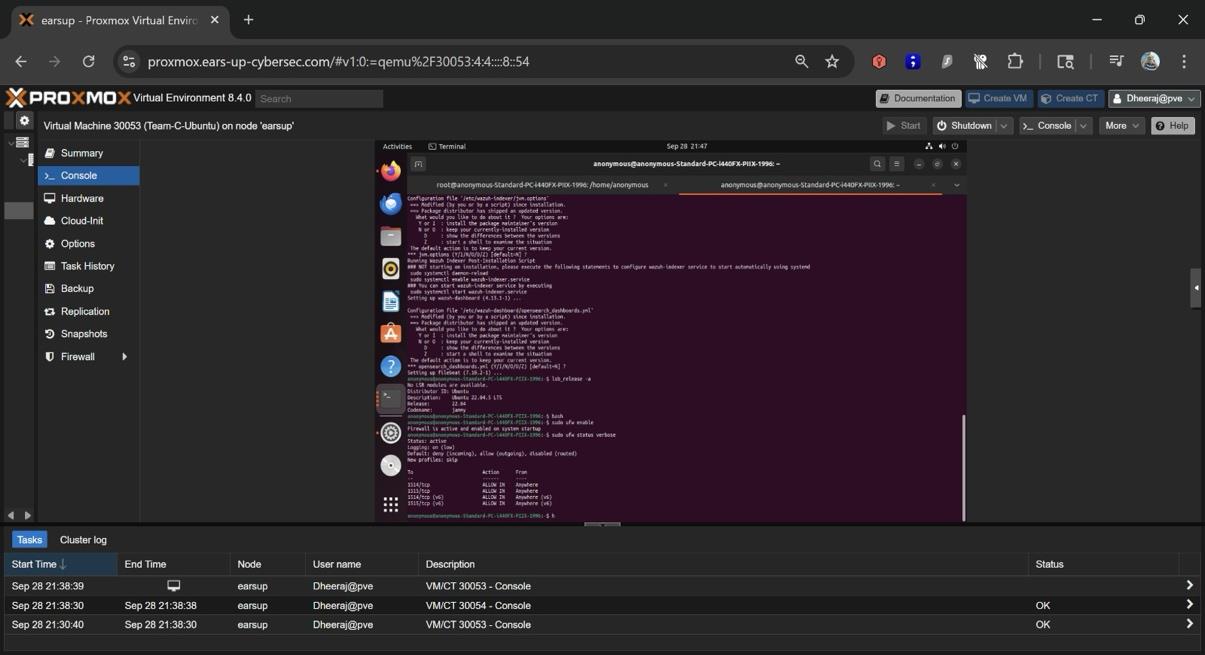1205x655 pixels.
Task: Open Firefox from the Ubuntu dock
Action: pyautogui.click(x=389, y=170)
